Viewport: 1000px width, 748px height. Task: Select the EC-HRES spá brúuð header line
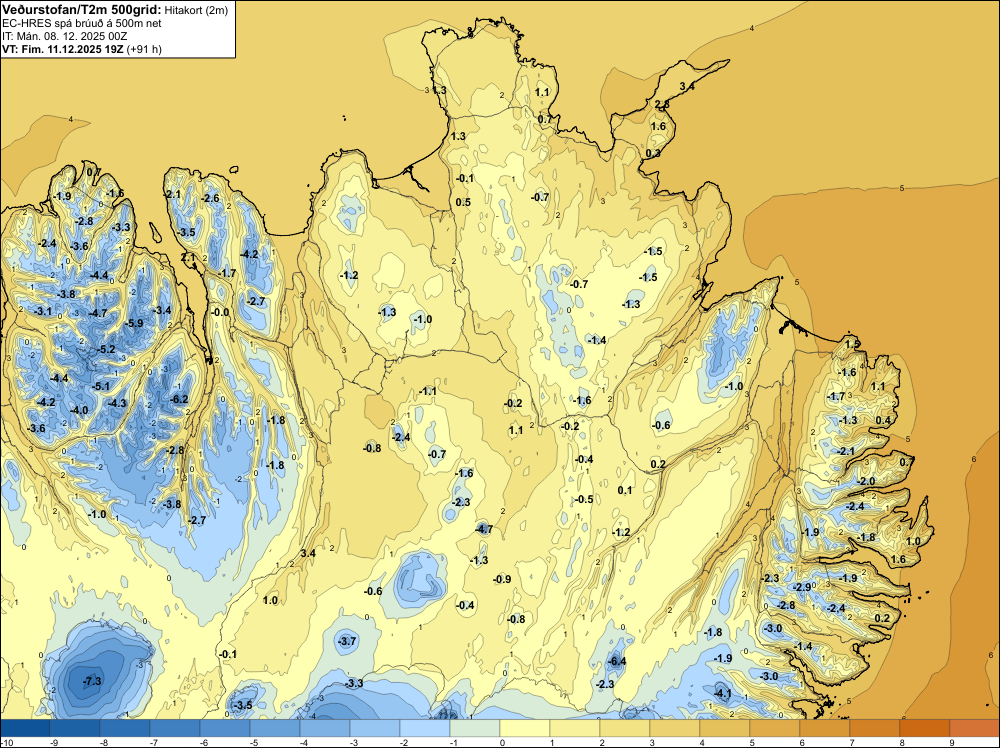[82, 23]
